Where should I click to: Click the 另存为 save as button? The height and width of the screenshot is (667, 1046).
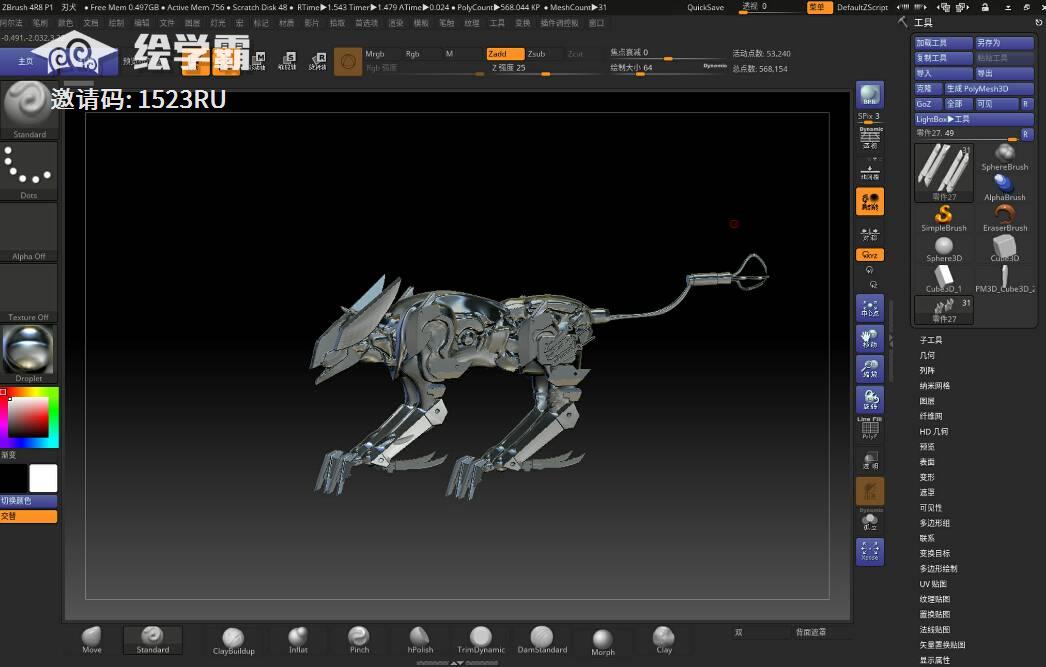(x=1004, y=43)
